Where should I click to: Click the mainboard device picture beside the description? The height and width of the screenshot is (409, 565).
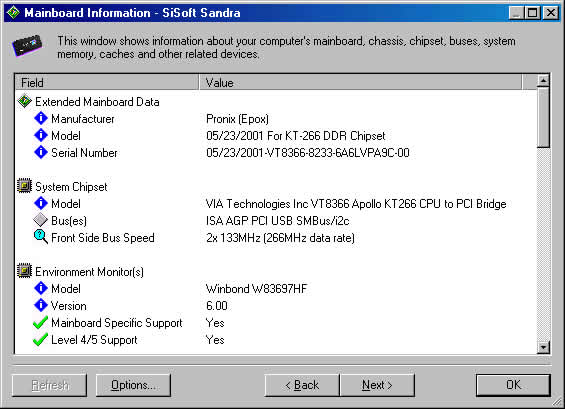click(x=27, y=45)
